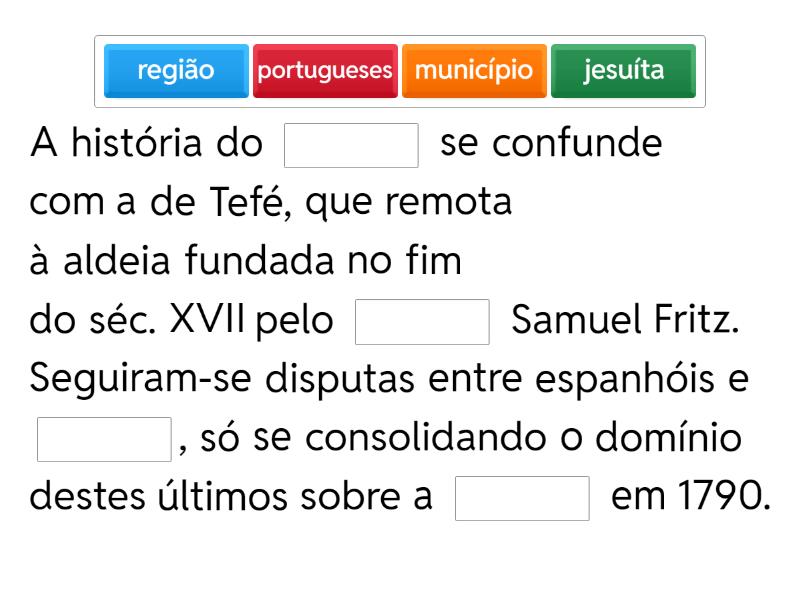Focus the empty box preceding "se confunde"
Screen dimensions: 800x600
[351, 145]
